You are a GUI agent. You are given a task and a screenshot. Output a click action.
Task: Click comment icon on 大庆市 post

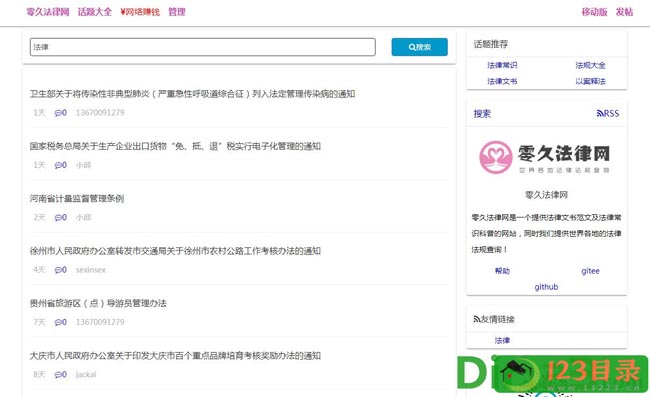(x=61, y=374)
